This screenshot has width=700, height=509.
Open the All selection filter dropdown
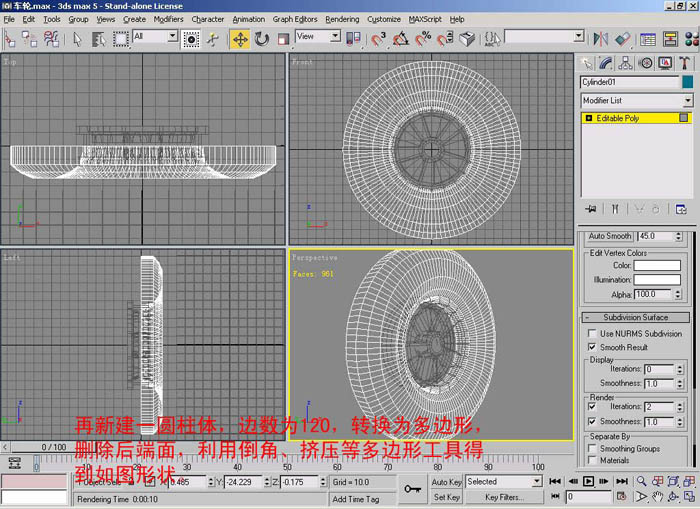[155, 37]
